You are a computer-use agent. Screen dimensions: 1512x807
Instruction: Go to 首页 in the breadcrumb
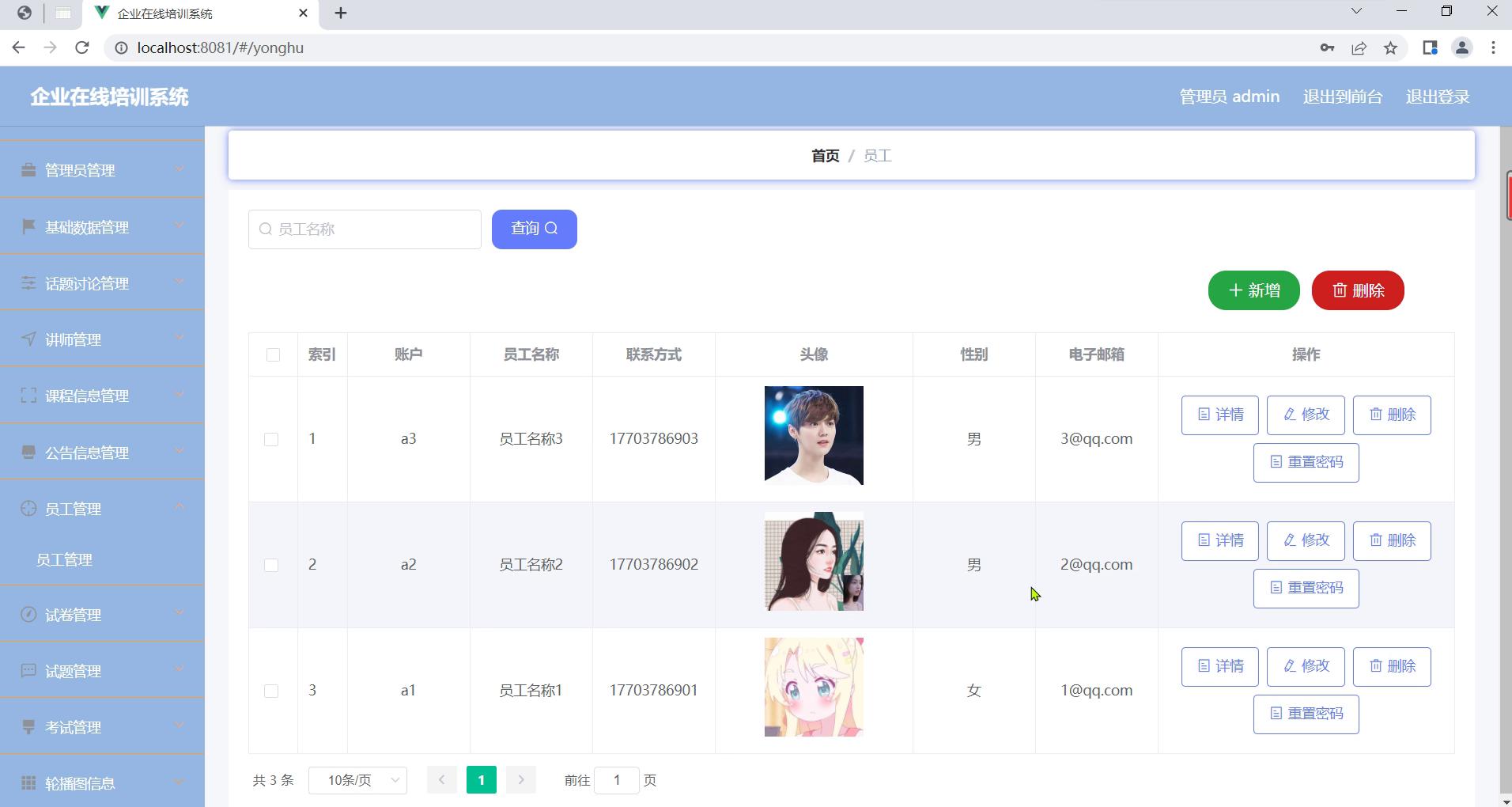pos(826,156)
